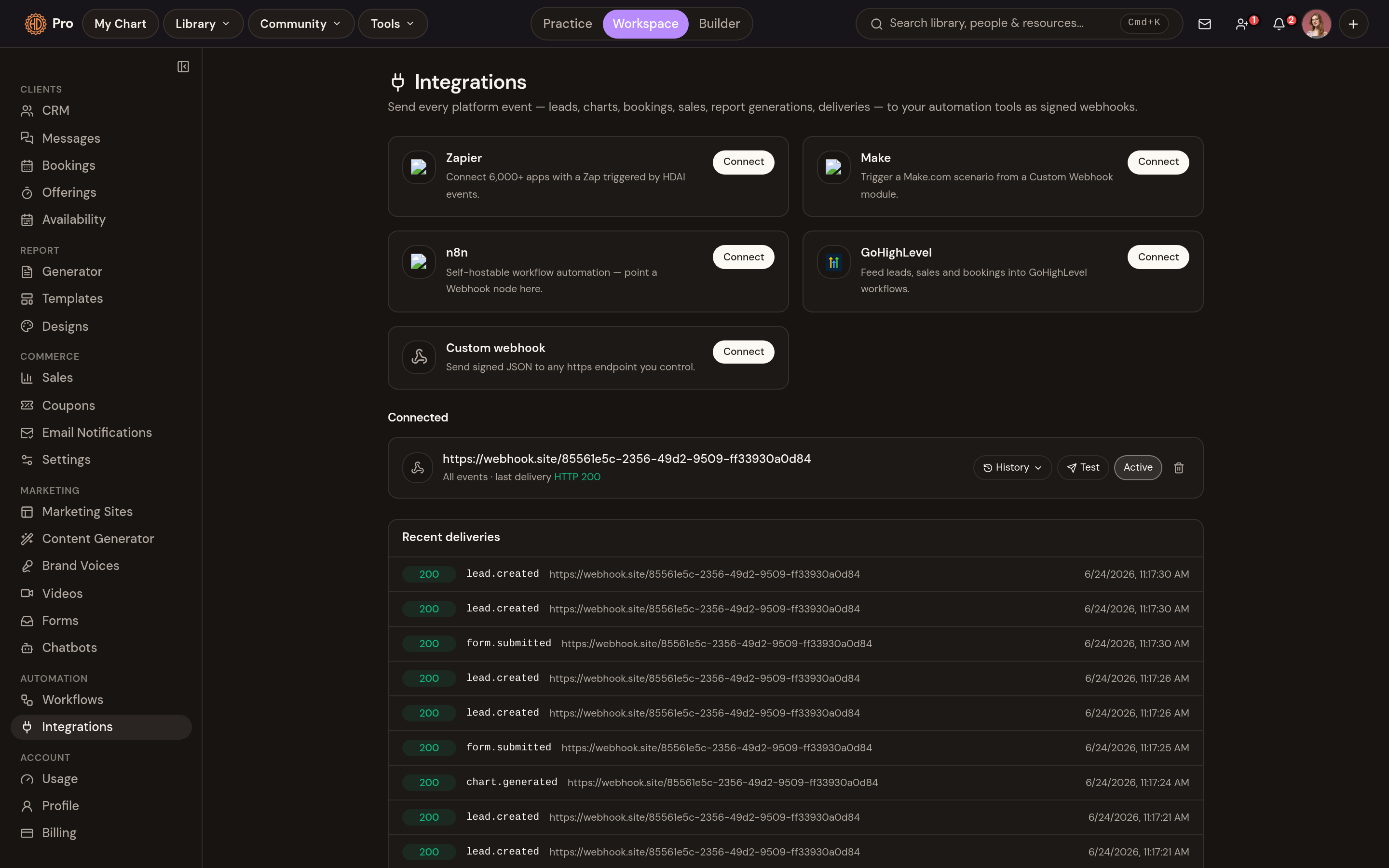Click the chart.generated delivery row
The height and width of the screenshot is (868, 1389).
click(x=795, y=783)
